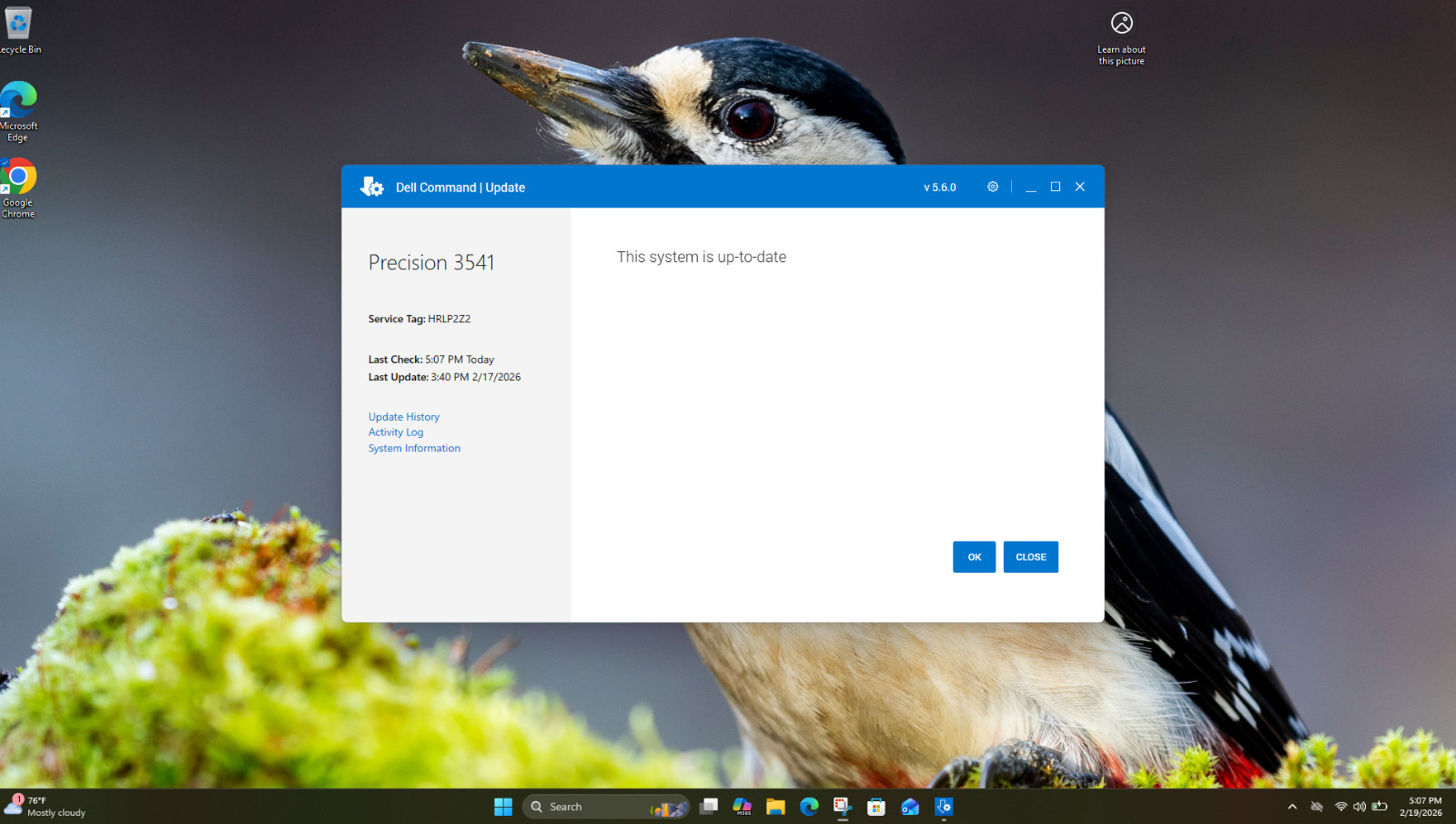This screenshot has width=1456, height=824.
Task: Open Wi-Fi network settings in the tray
Action: (x=1340, y=807)
